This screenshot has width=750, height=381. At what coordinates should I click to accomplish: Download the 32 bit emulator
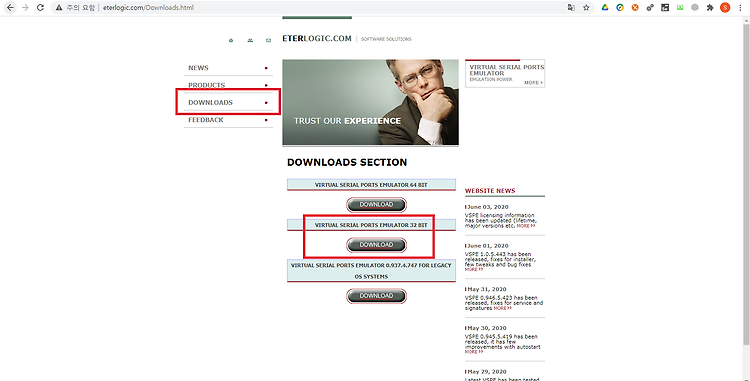click(376, 245)
